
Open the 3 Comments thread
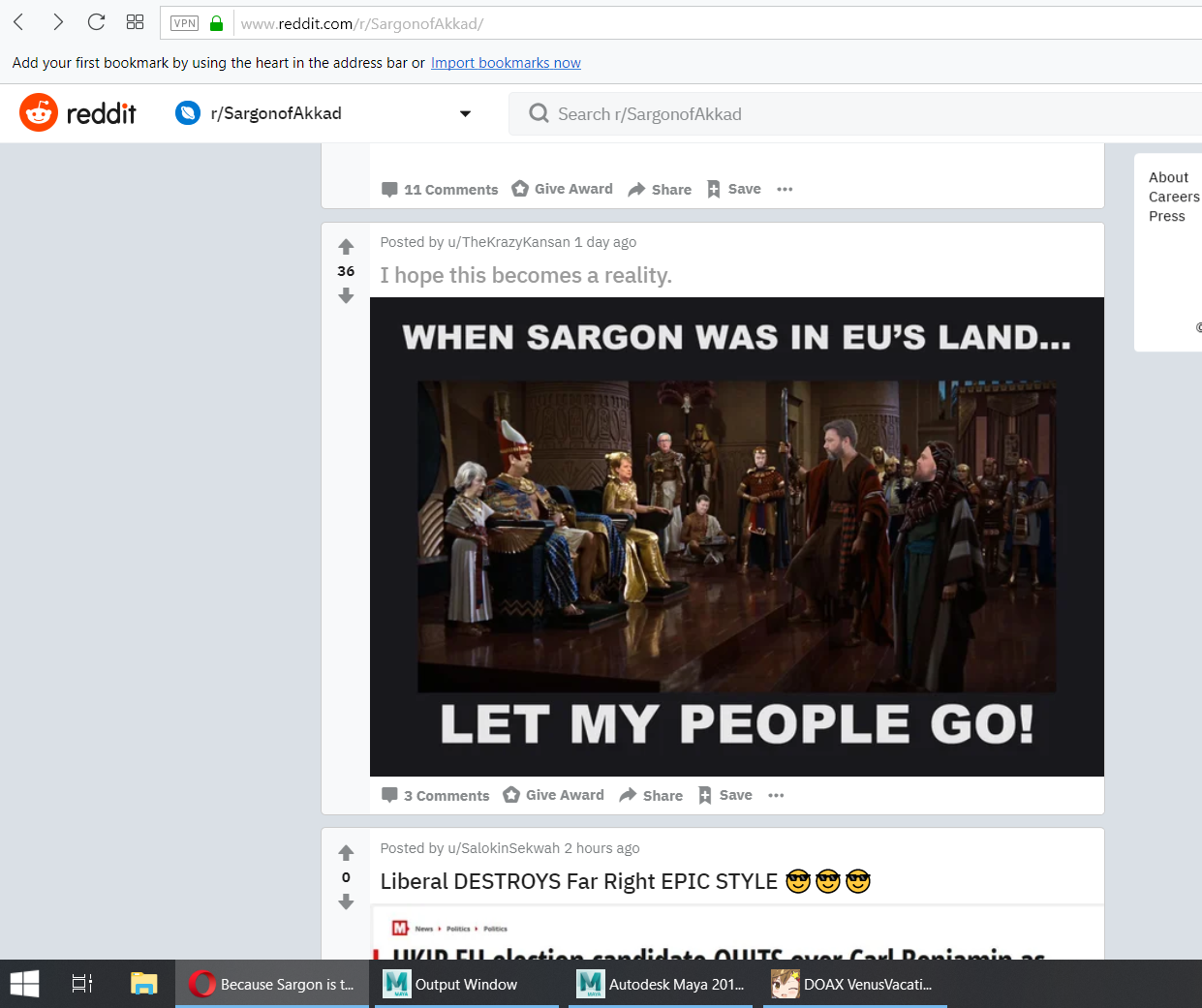[x=436, y=796]
